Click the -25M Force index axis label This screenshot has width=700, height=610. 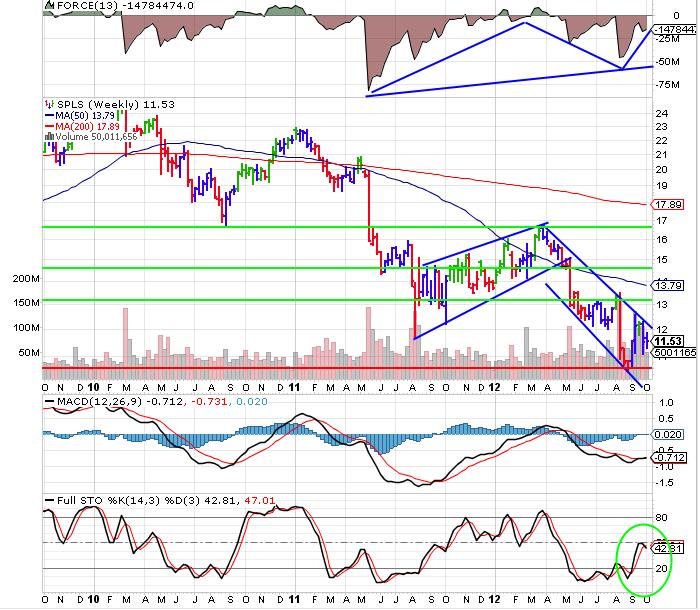[667, 39]
